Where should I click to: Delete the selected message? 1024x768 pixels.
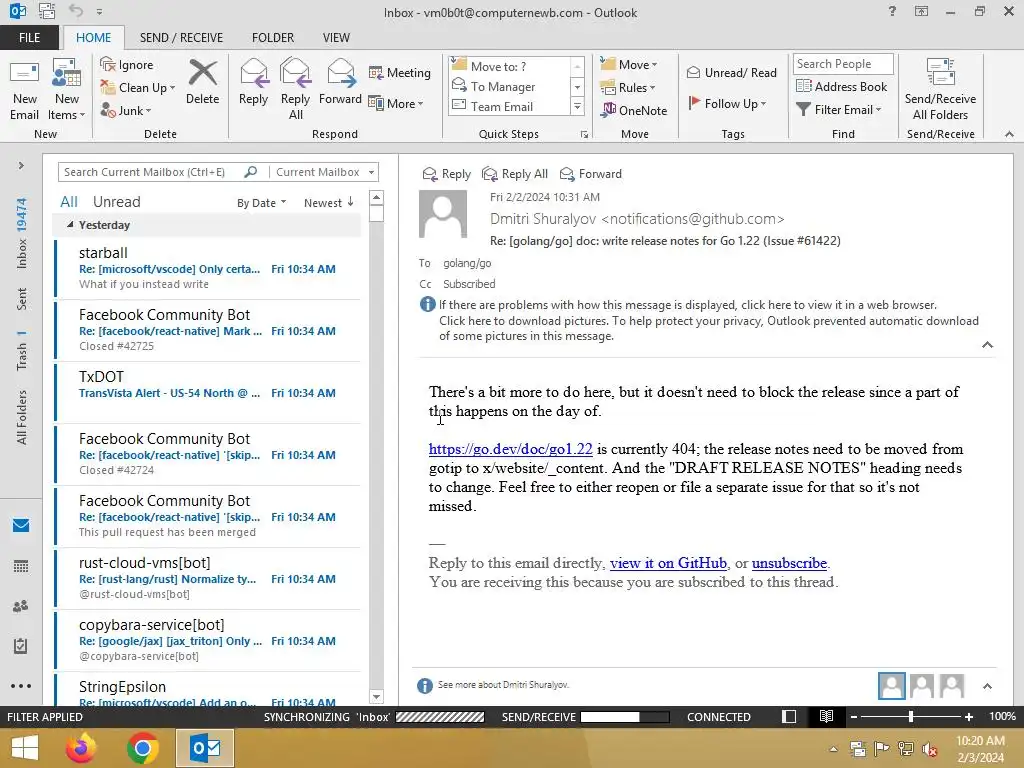pyautogui.click(x=202, y=82)
